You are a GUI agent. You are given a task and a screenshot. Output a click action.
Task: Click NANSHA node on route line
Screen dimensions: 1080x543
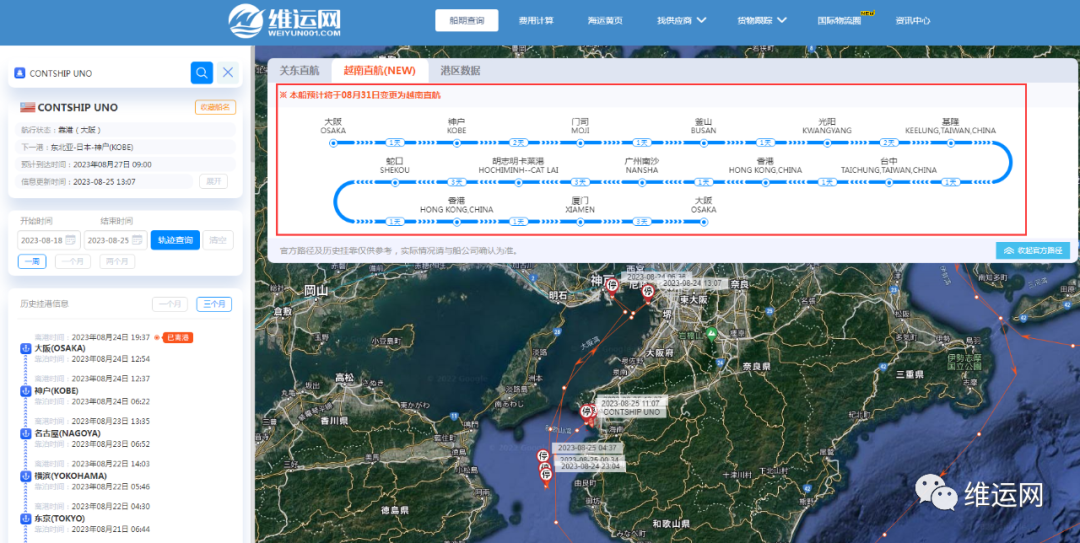tap(642, 183)
